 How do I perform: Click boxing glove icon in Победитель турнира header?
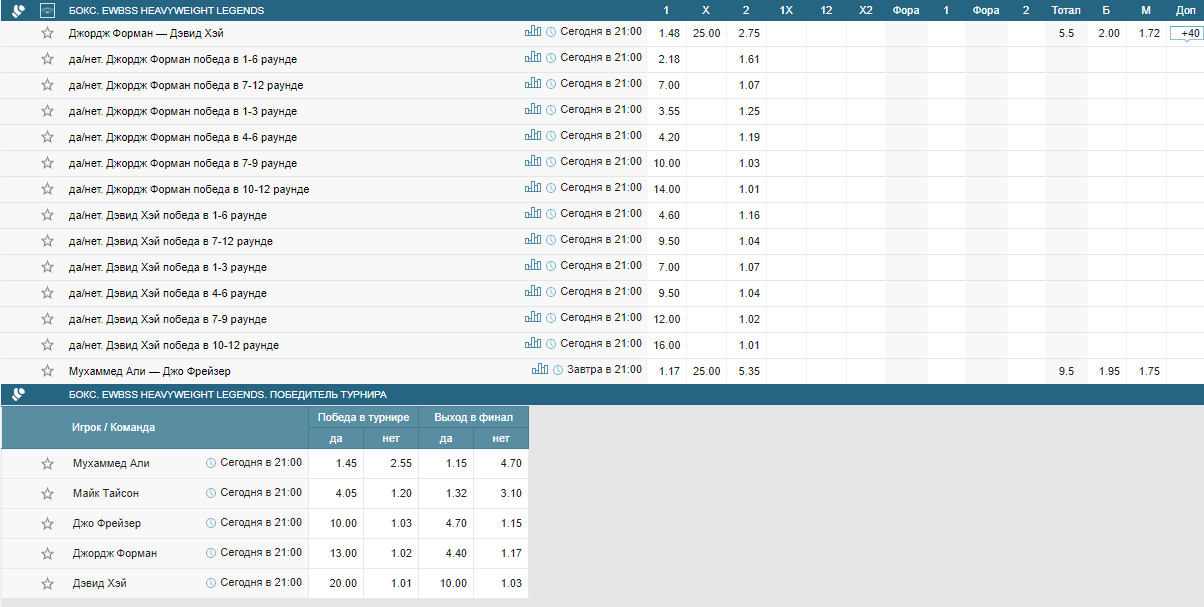coord(18,395)
